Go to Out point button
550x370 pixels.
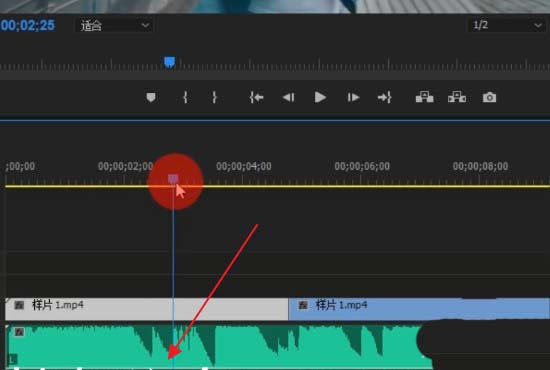click(384, 97)
